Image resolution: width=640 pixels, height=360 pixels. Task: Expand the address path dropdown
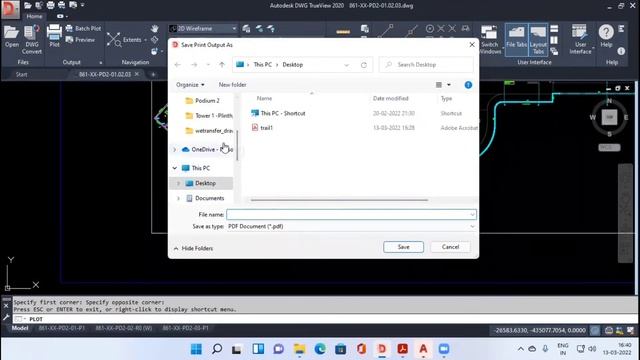[x=347, y=65]
